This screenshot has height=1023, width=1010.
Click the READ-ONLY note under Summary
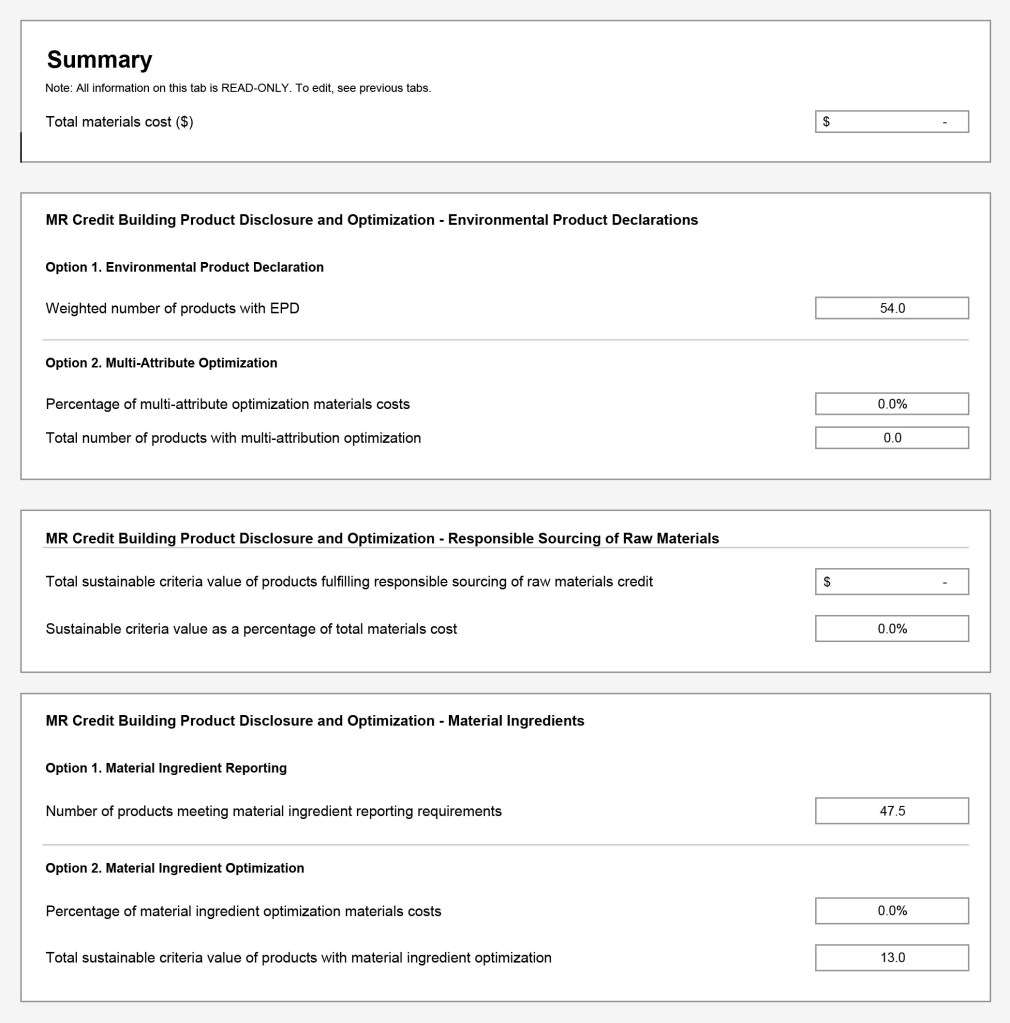tap(238, 88)
